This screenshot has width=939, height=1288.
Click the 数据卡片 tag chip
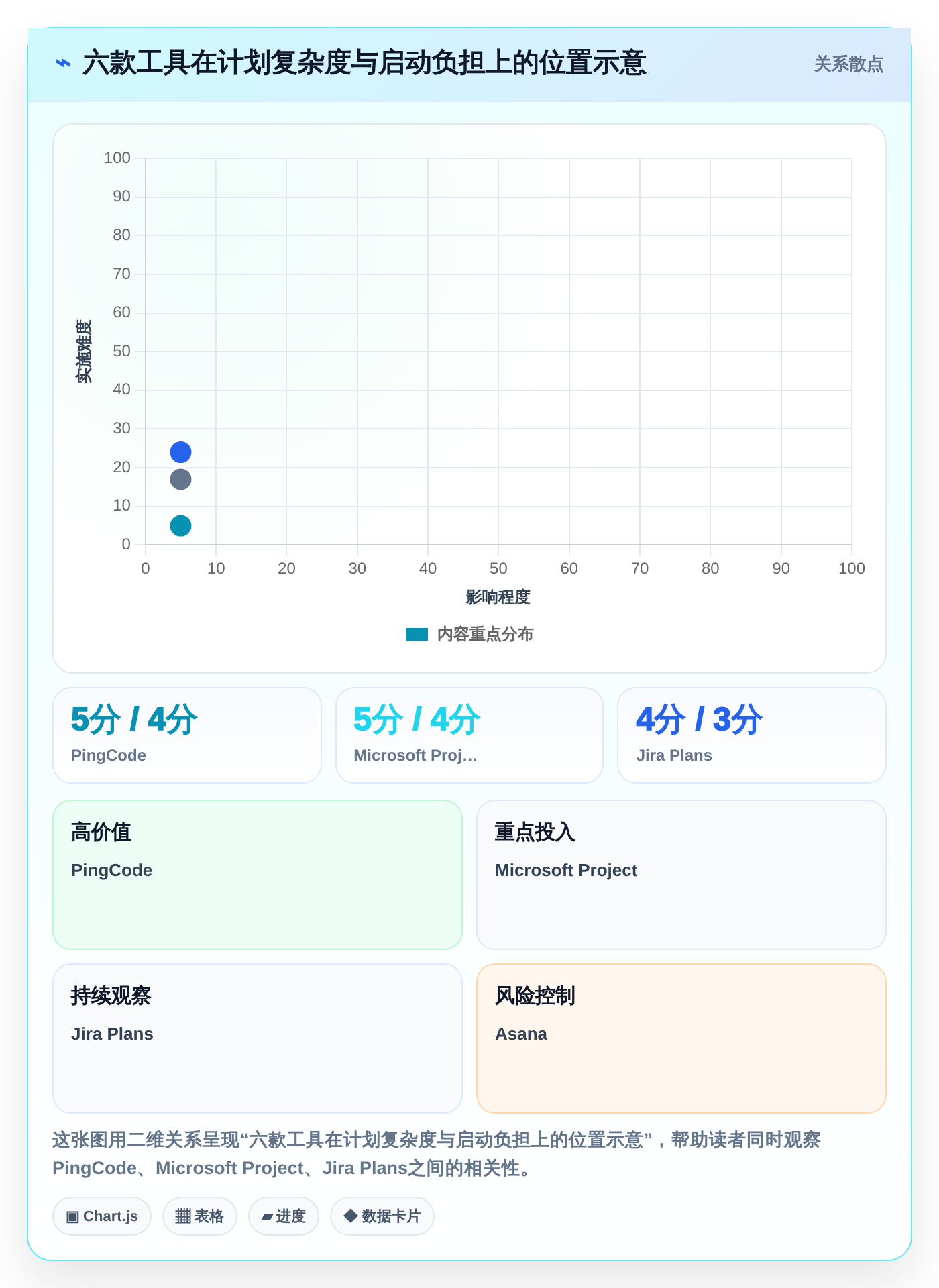point(382,1216)
